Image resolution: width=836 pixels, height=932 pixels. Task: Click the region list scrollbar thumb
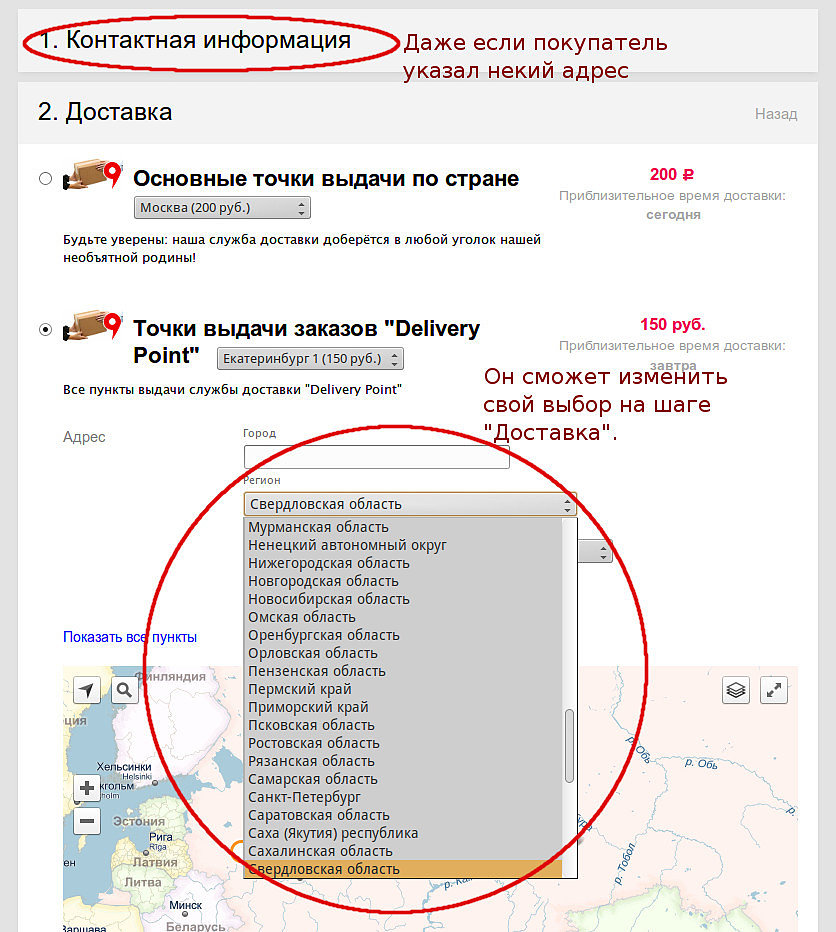click(569, 746)
